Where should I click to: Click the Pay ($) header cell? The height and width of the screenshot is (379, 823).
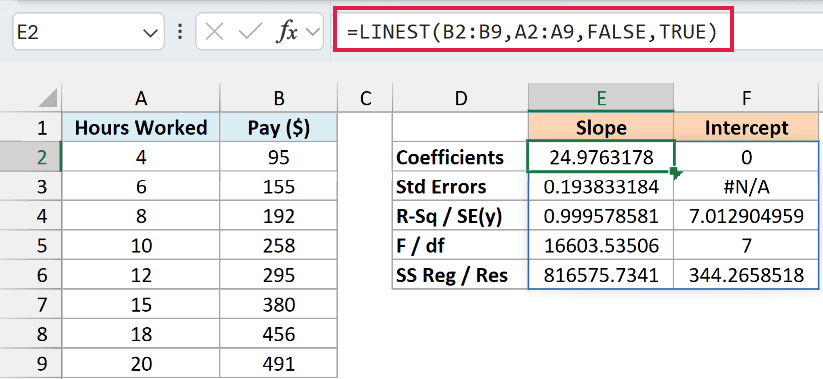tap(279, 128)
